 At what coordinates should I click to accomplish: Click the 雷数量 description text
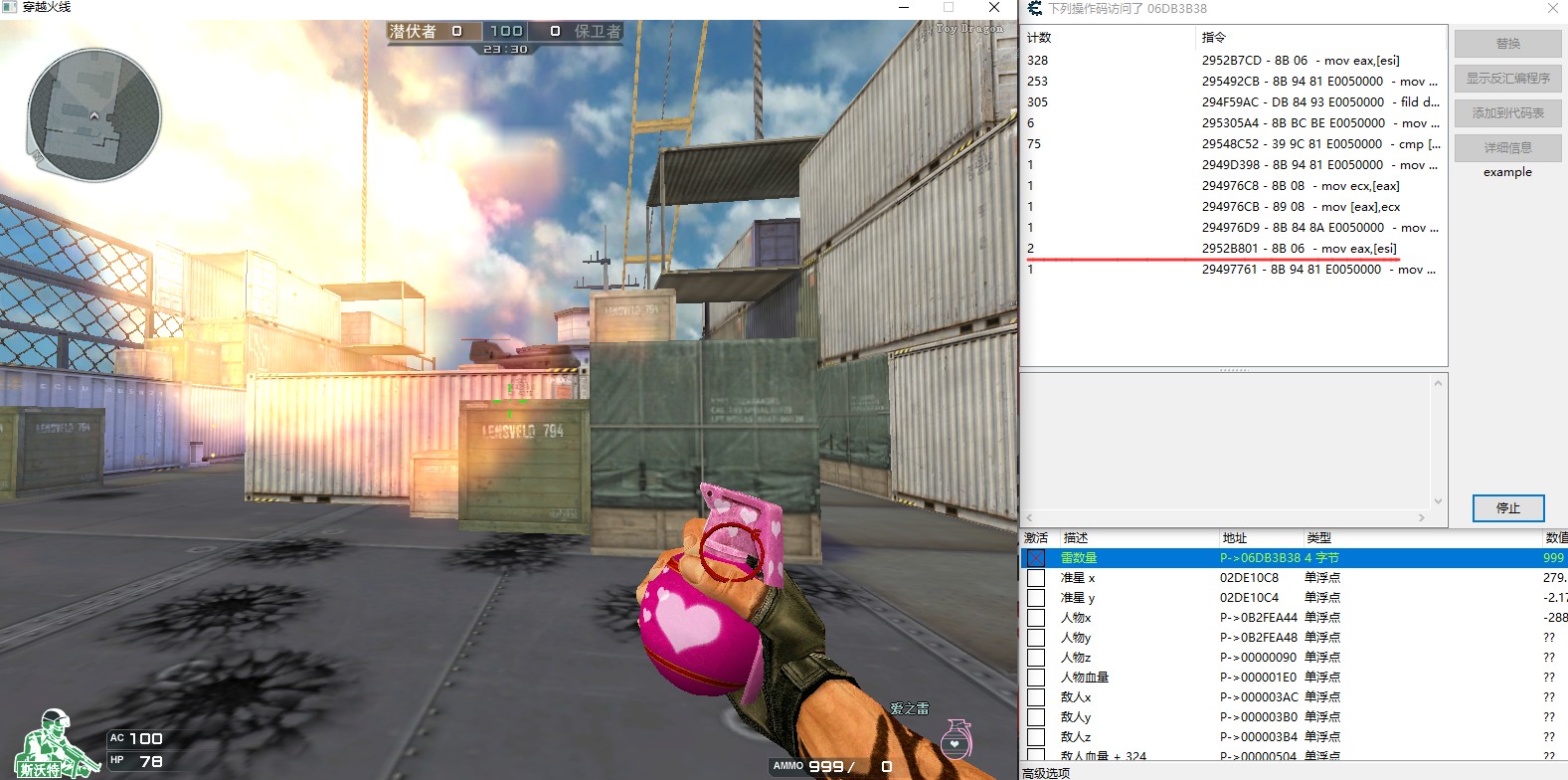1079,558
